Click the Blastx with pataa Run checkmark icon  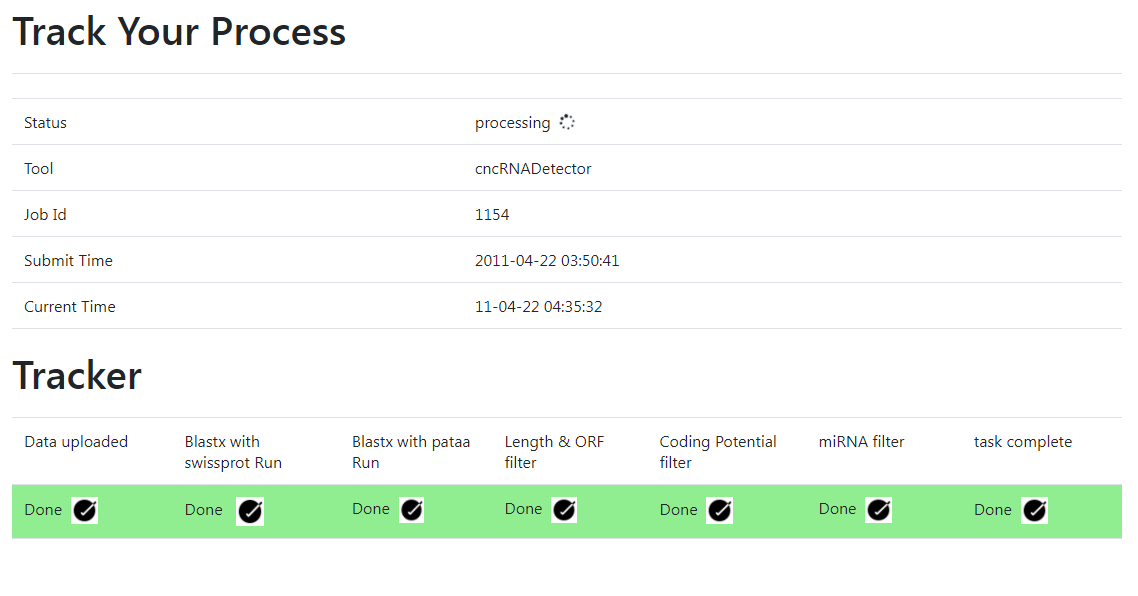412,510
